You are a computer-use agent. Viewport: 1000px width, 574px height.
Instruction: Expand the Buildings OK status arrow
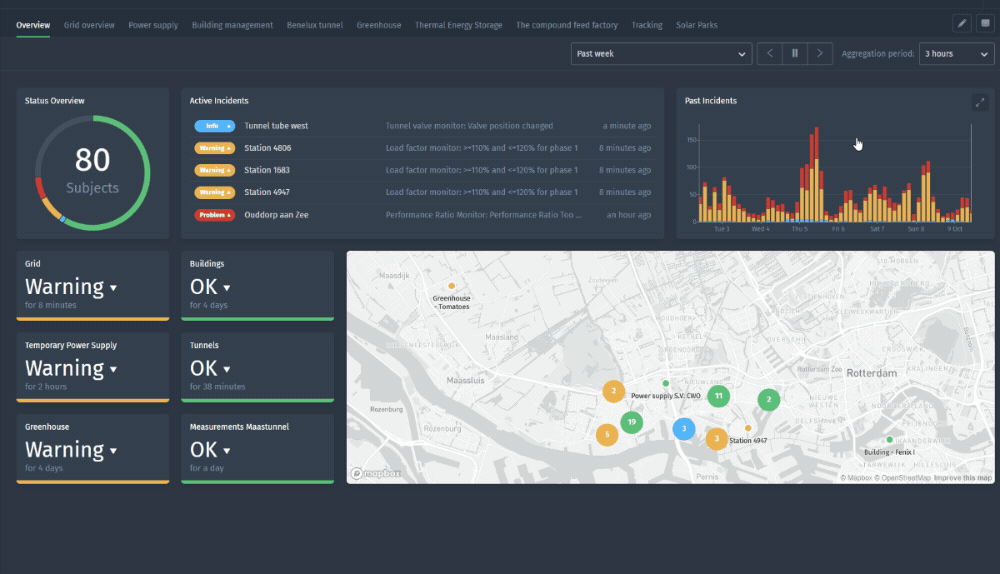click(x=227, y=288)
